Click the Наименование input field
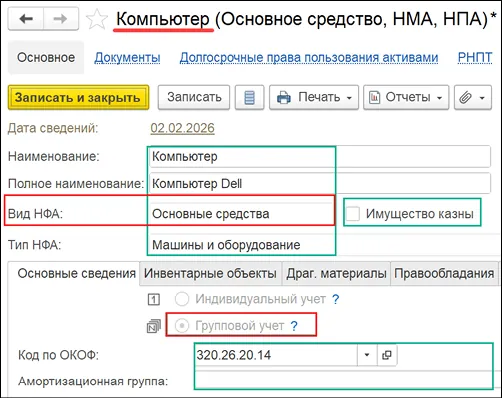Image resolution: width=502 pixels, height=398 pixels. [x=320, y=156]
